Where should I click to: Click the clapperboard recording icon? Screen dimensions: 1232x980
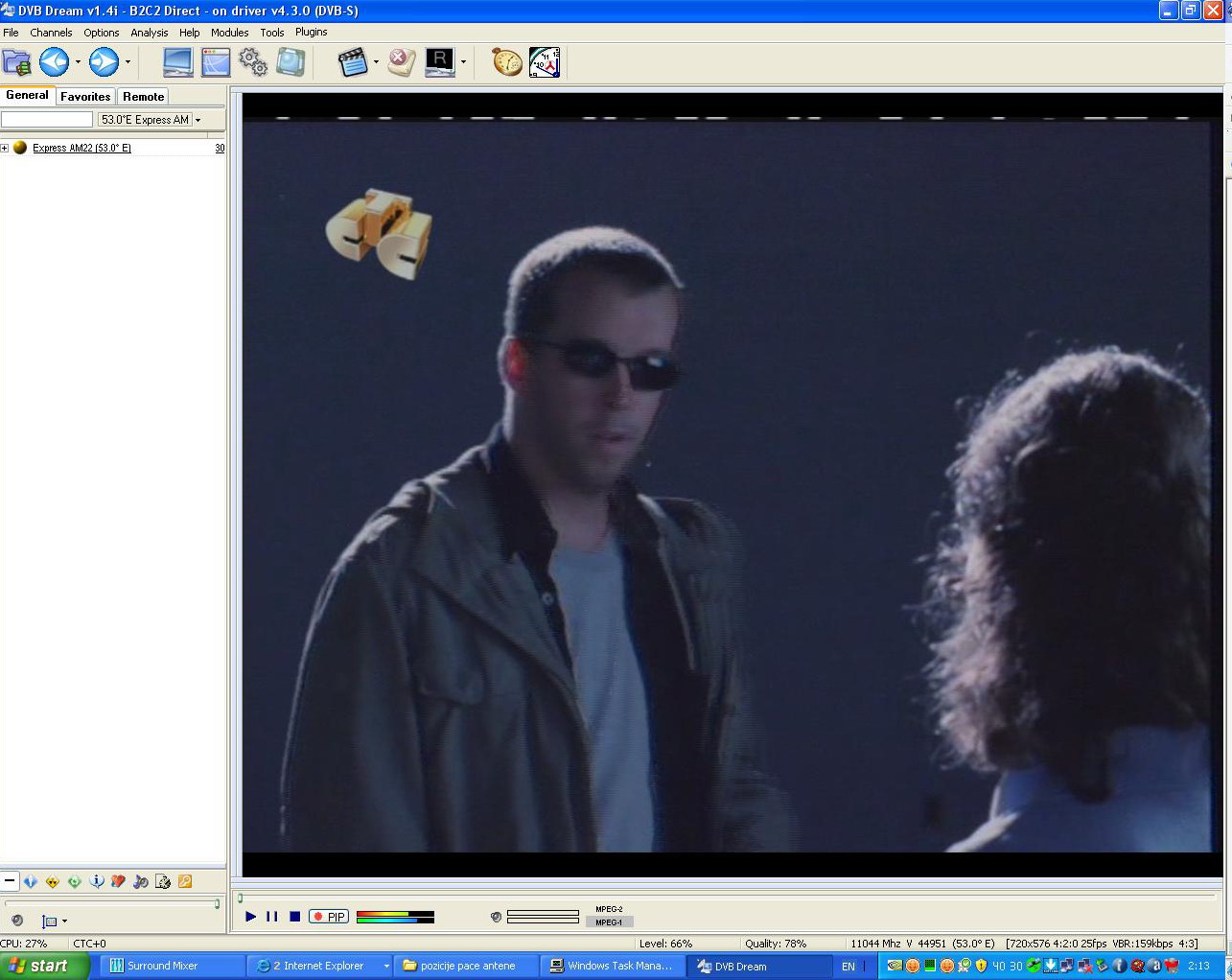353,62
